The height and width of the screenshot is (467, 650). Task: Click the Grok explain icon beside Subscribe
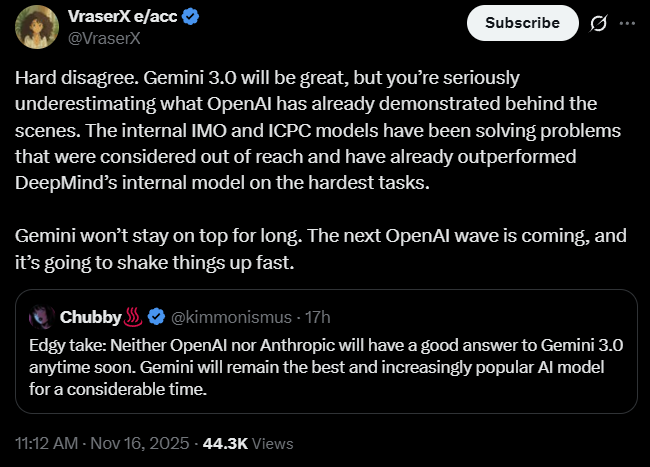pyautogui.click(x=599, y=22)
